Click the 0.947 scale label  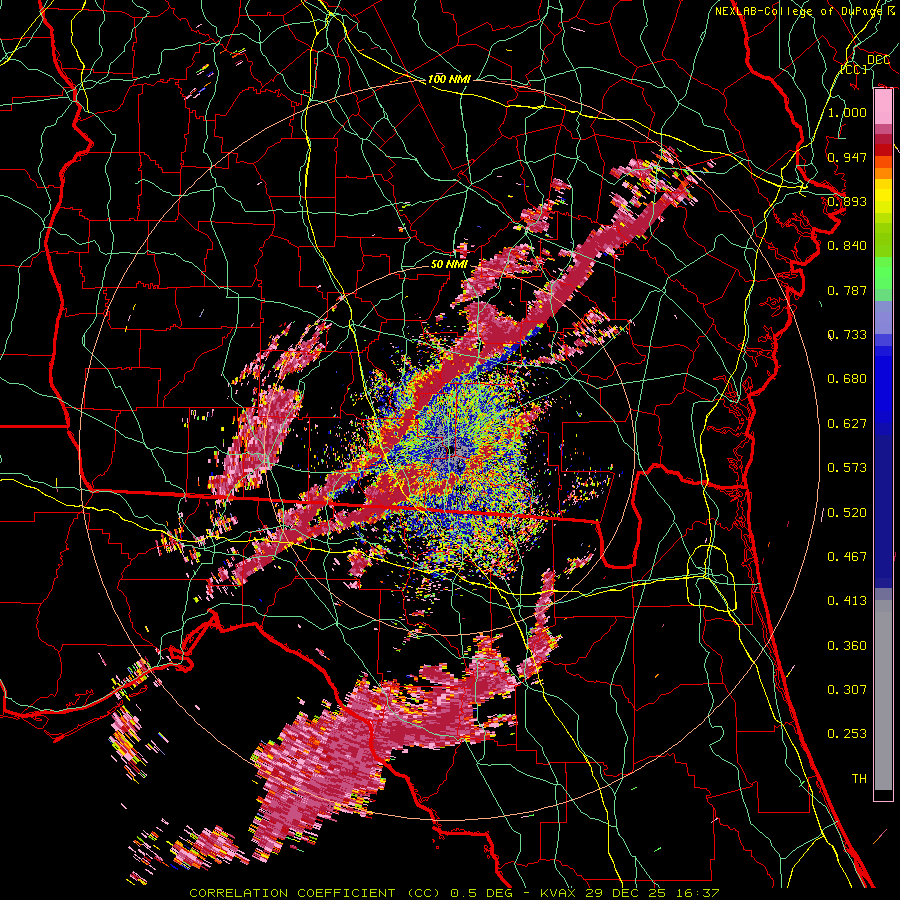[x=847, y=157]
